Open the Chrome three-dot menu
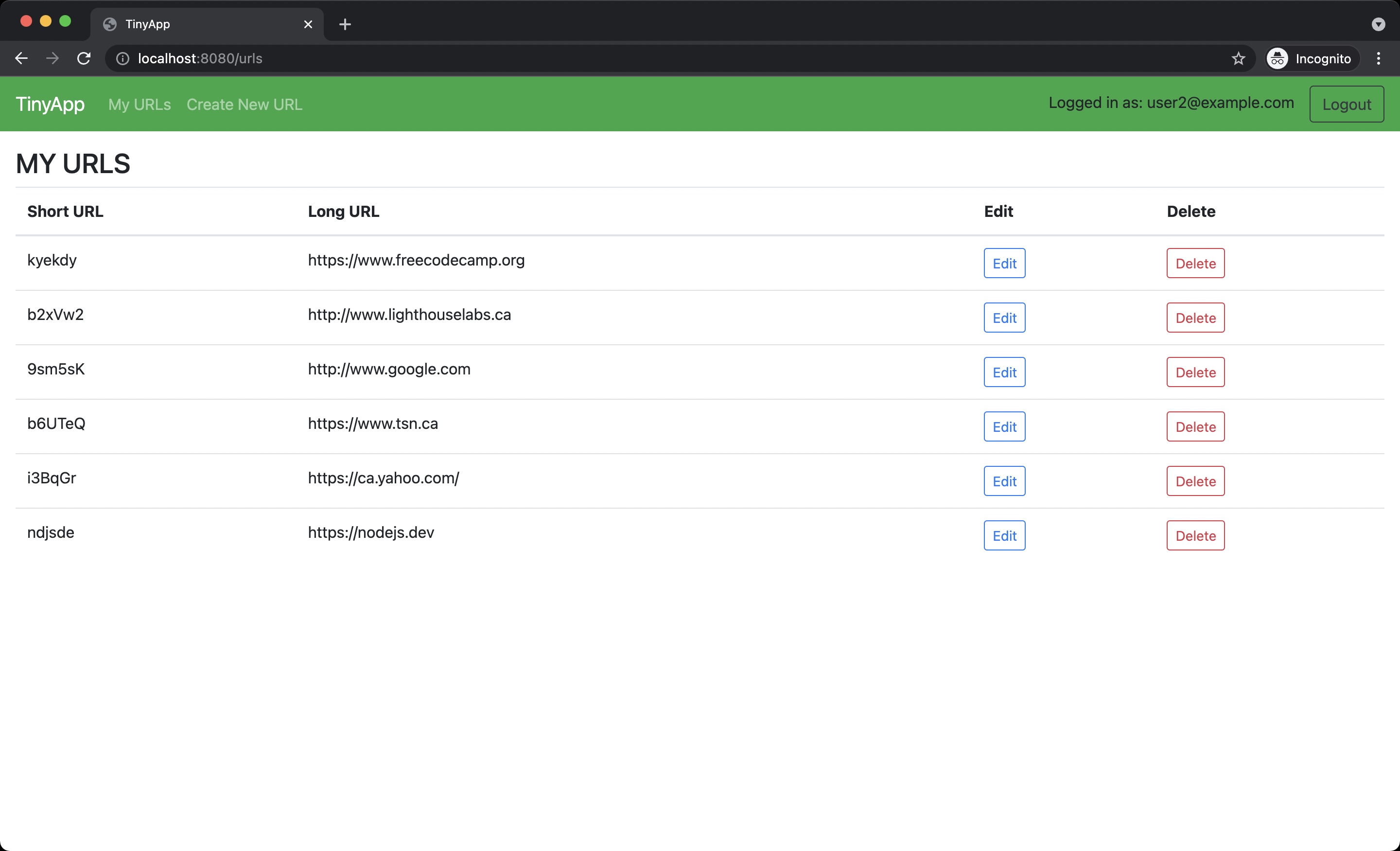The image size is (1400, 851). click(1378, 58)
